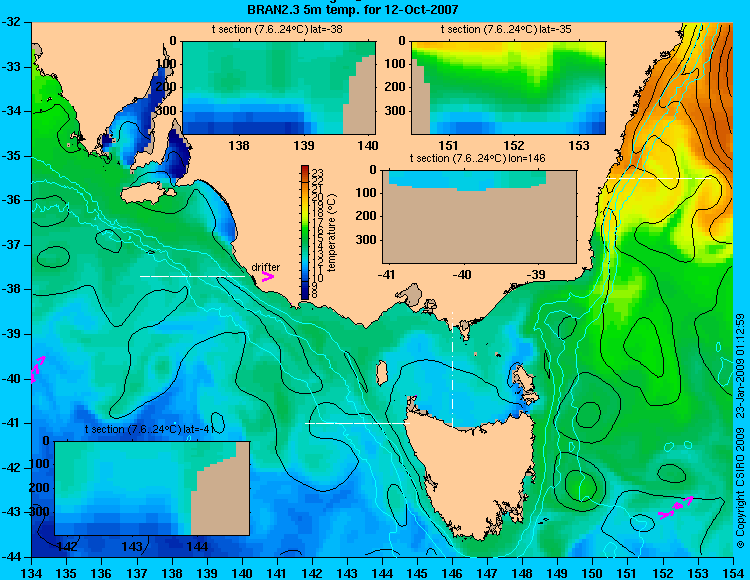Click the 'temperature (°C)' colorbar label
750x580 pixels.
point(333,232)
